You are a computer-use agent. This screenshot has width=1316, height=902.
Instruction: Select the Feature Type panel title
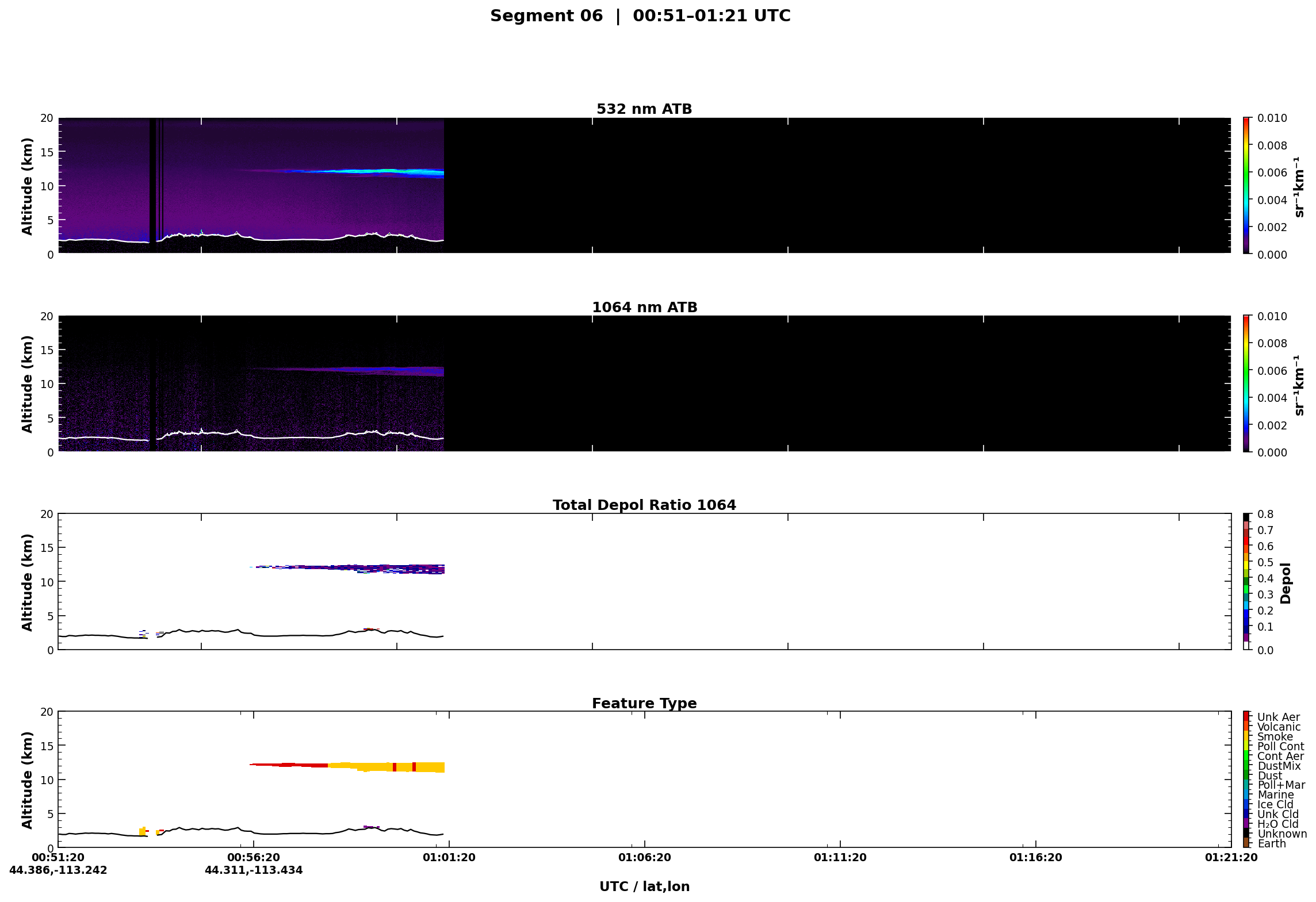(644, 703)
